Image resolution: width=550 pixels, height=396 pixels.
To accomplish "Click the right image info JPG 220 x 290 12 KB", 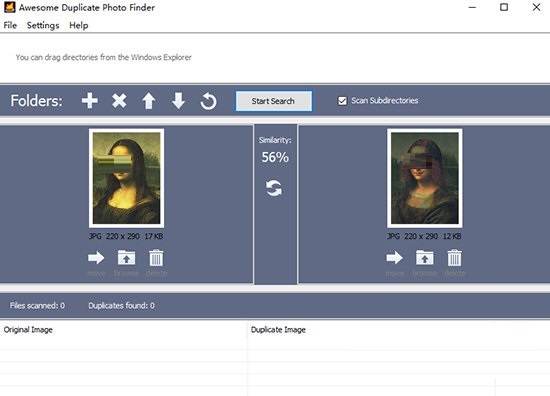I will [424, 236].
